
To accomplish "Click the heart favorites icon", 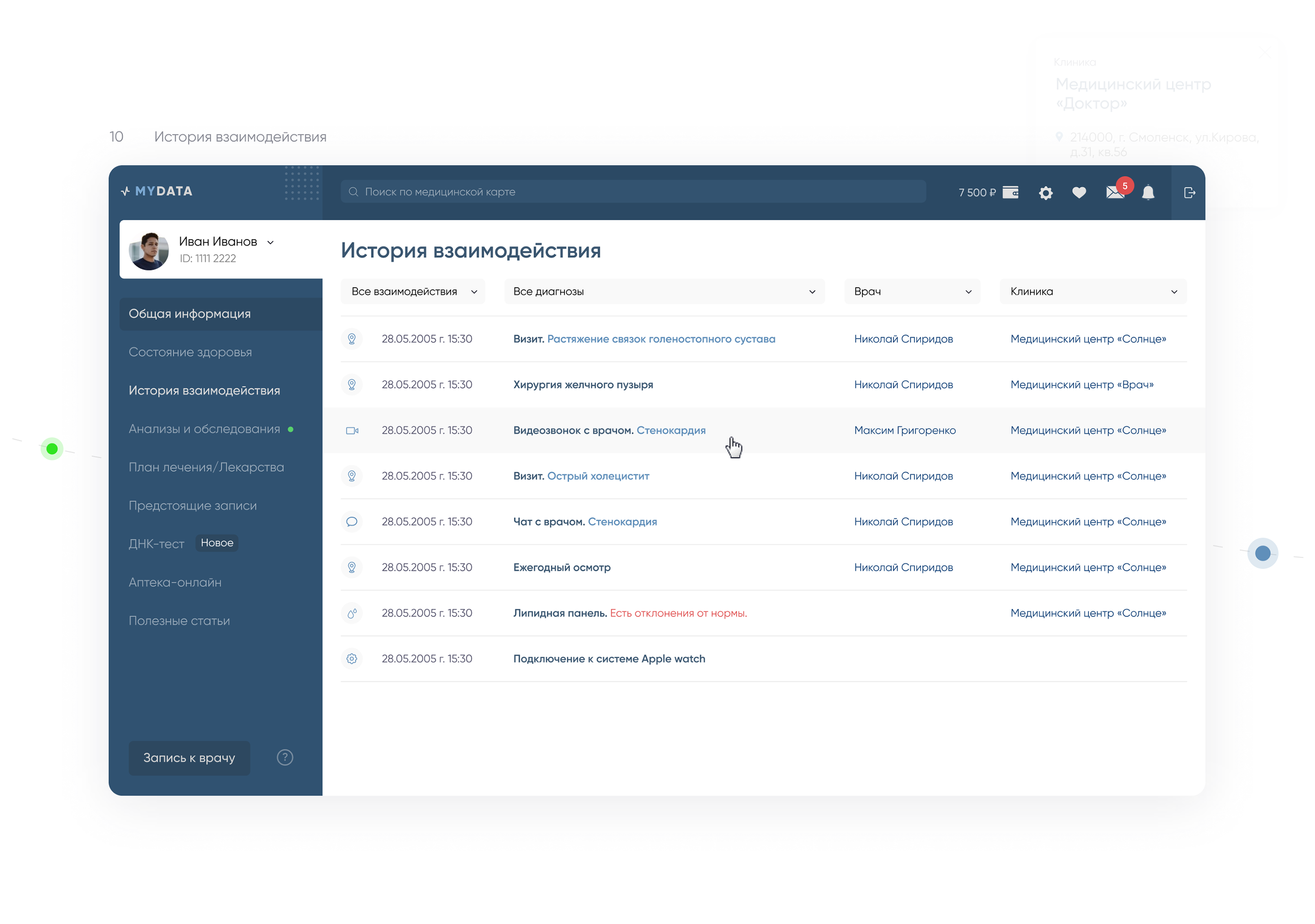I will pos(1079,193).
